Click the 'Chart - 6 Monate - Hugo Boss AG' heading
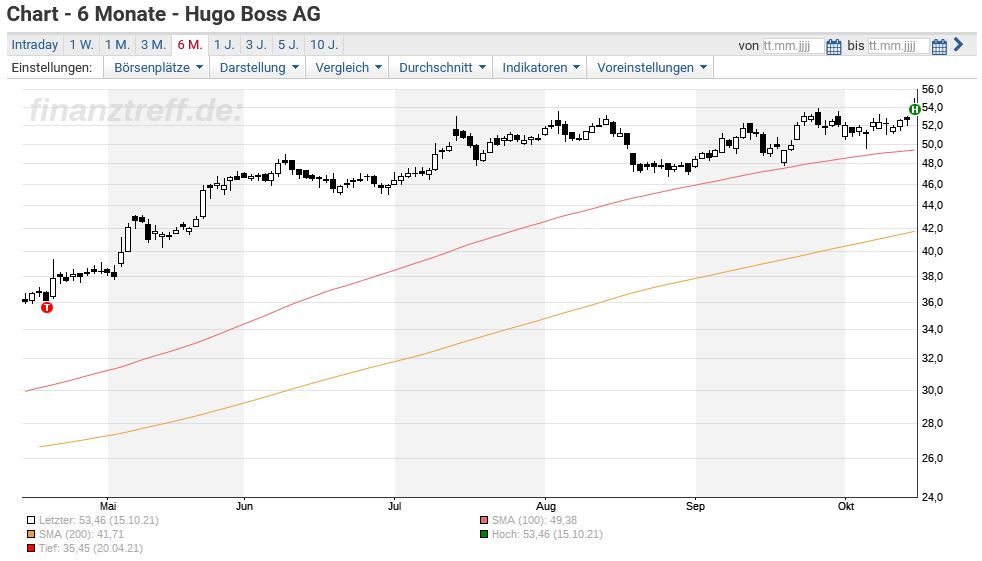This screenshot has width=982, height=561. (x=163, y=14)
